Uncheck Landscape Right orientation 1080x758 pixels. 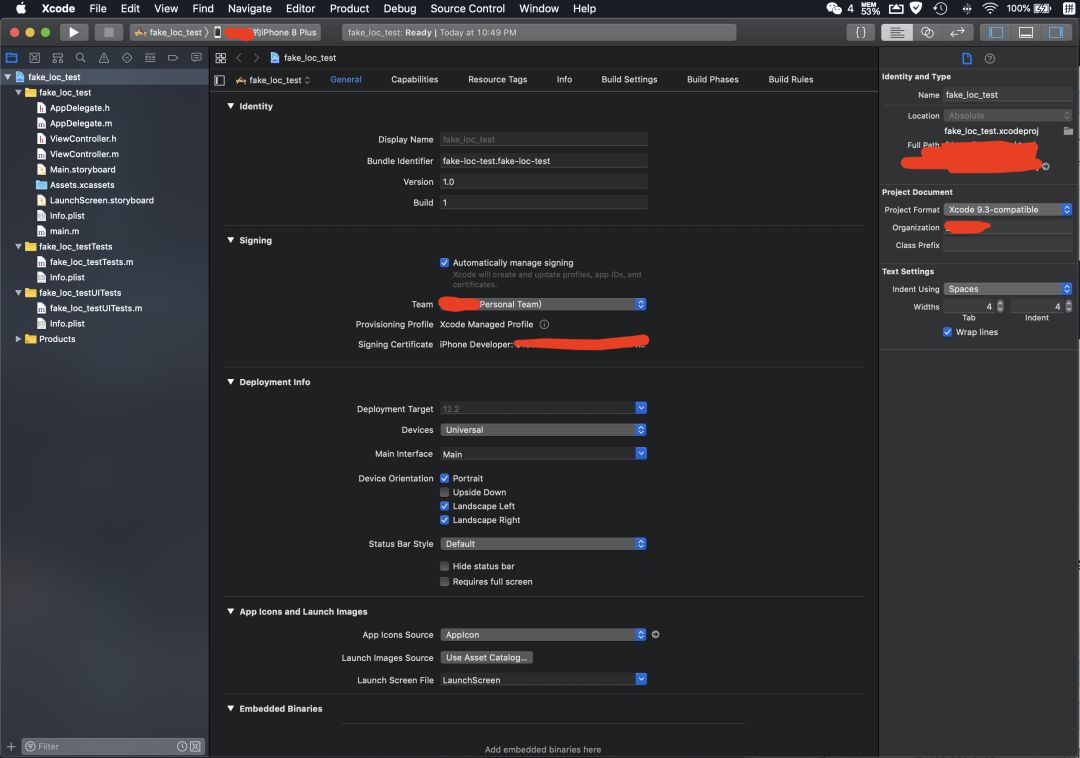coord(444,520)
